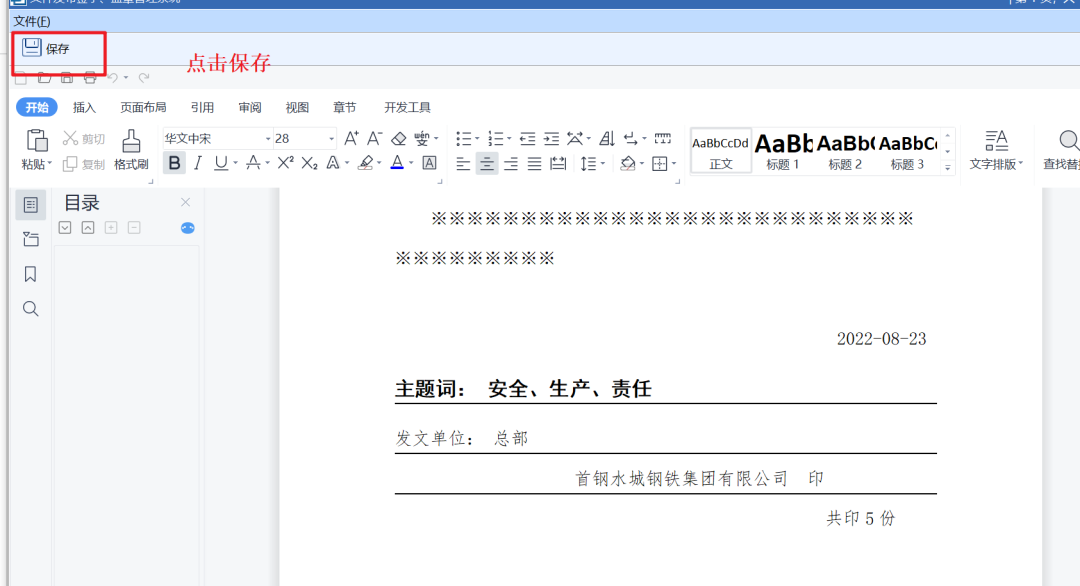Open the sidebar search panel
The height and width of the screenshot is (586, 1080).
[30, 308]
